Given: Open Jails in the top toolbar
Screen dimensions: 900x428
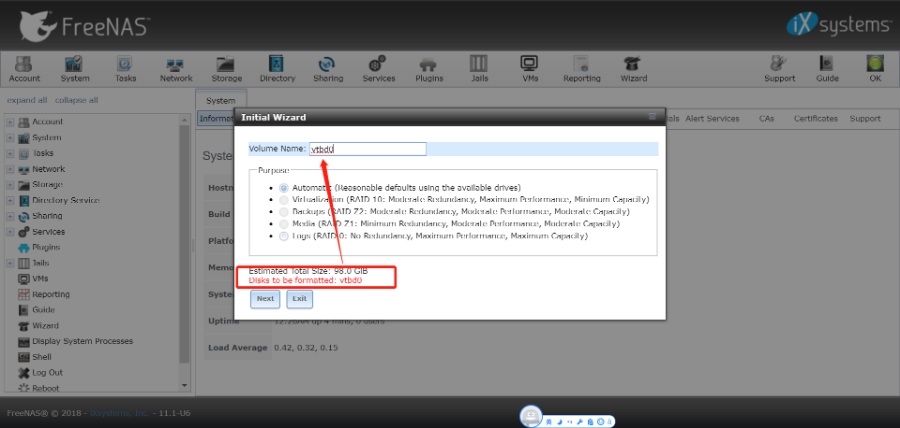Looking at the screenshot, I should [479, 69].
